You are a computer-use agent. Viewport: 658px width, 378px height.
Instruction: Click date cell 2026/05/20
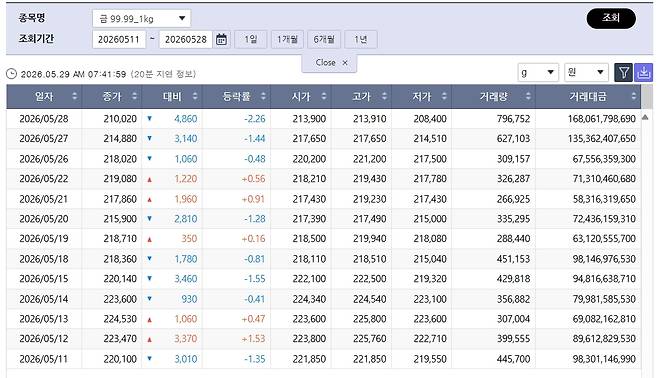pos(44,219)
